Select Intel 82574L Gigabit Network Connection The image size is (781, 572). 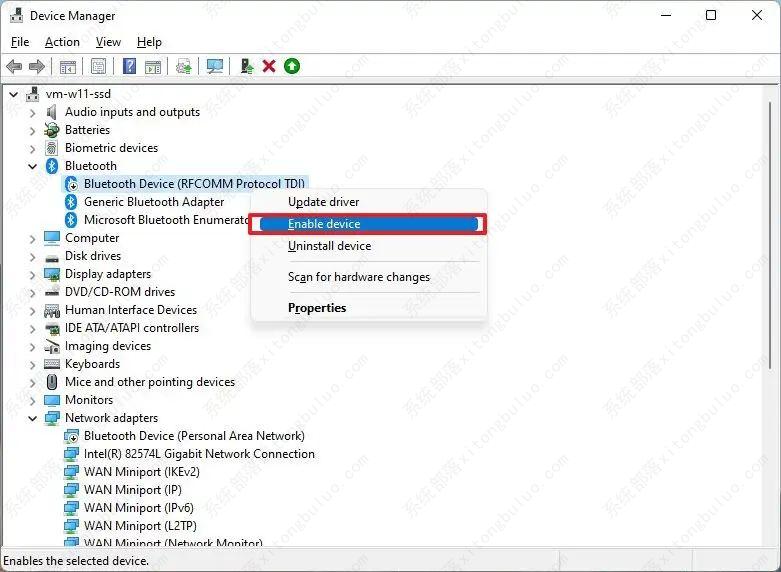click(x=199, y=454)
